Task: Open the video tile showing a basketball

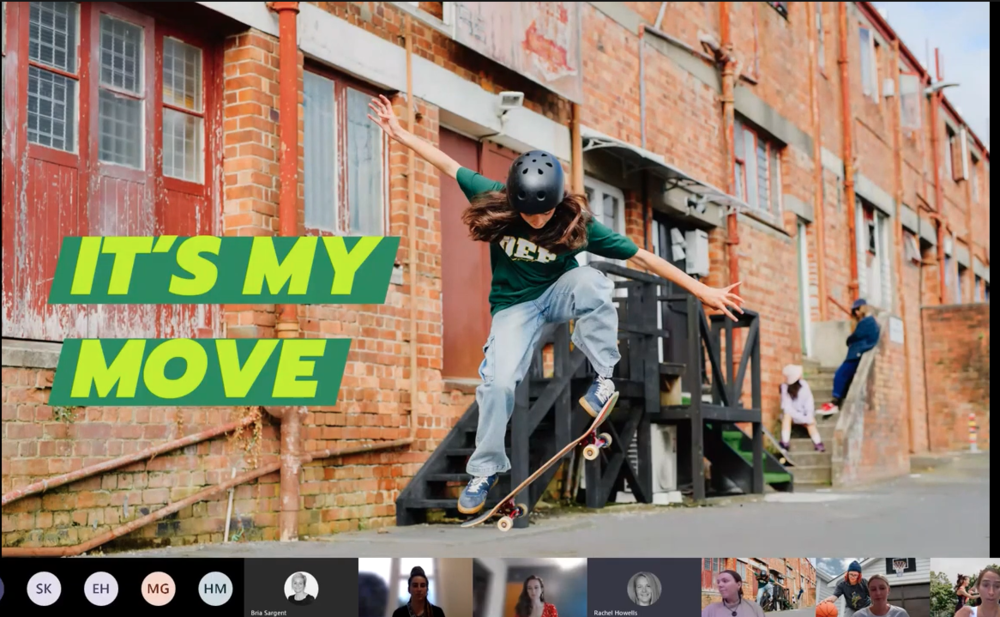Action: 872,588
